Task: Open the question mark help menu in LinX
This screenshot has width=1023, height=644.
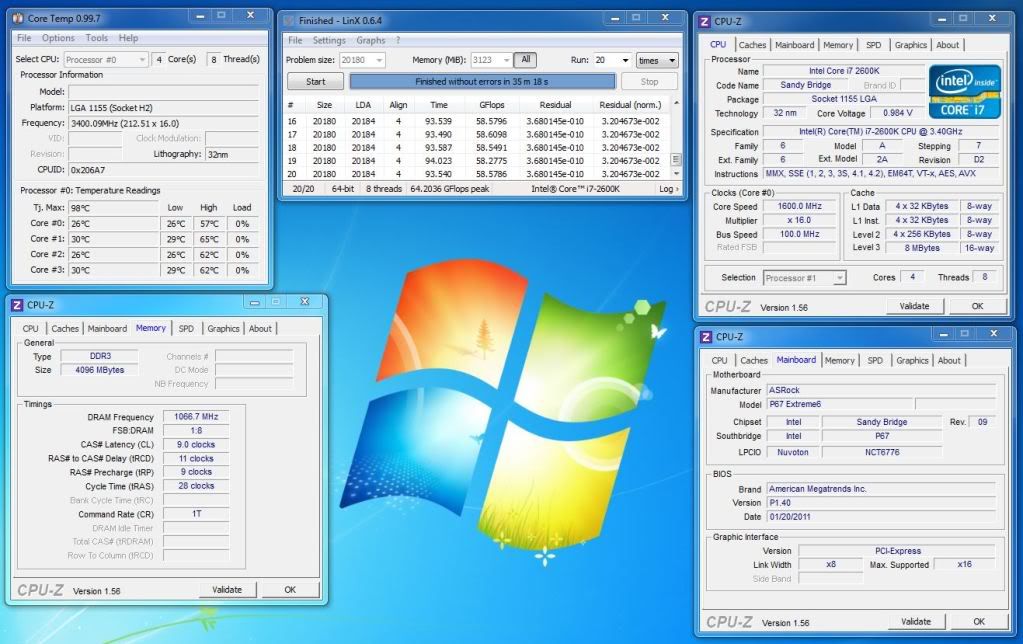Action: coord(397,40)
